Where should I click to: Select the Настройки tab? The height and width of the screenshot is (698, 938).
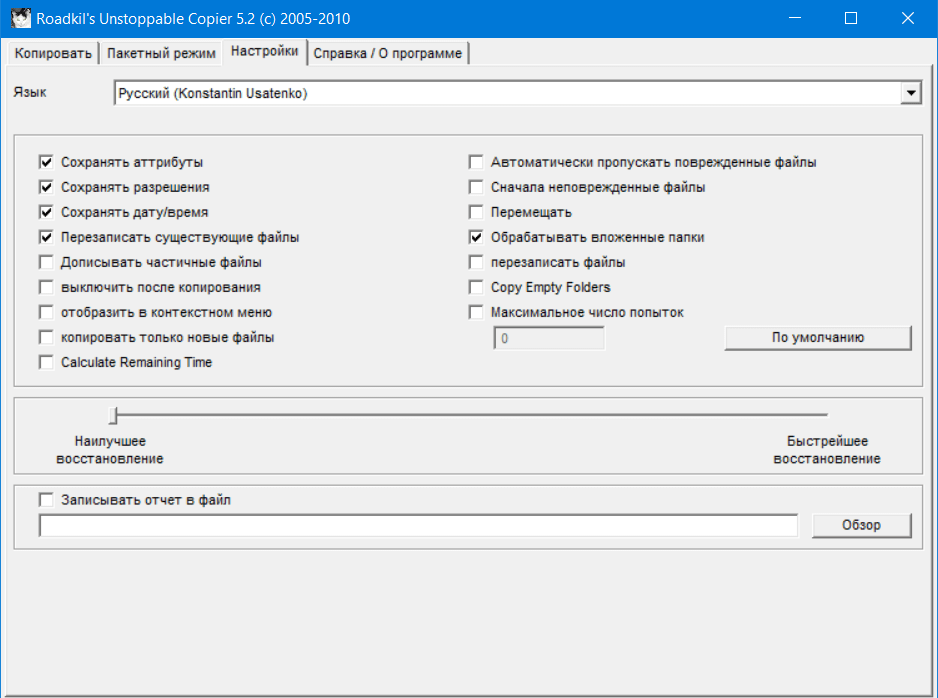(x=264, y=51)
